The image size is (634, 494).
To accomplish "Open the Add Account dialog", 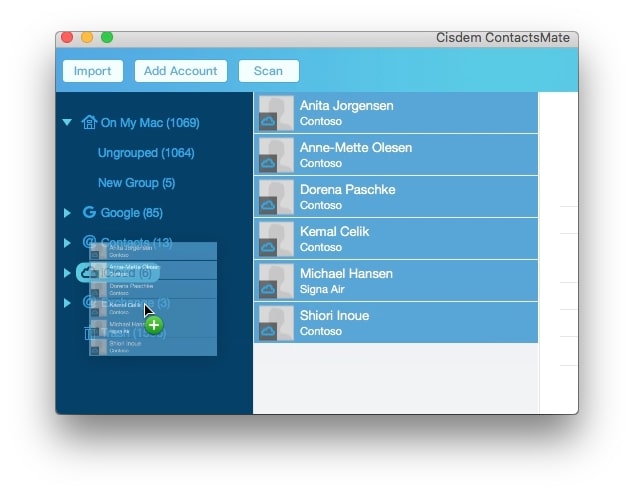I will (180, 71).
